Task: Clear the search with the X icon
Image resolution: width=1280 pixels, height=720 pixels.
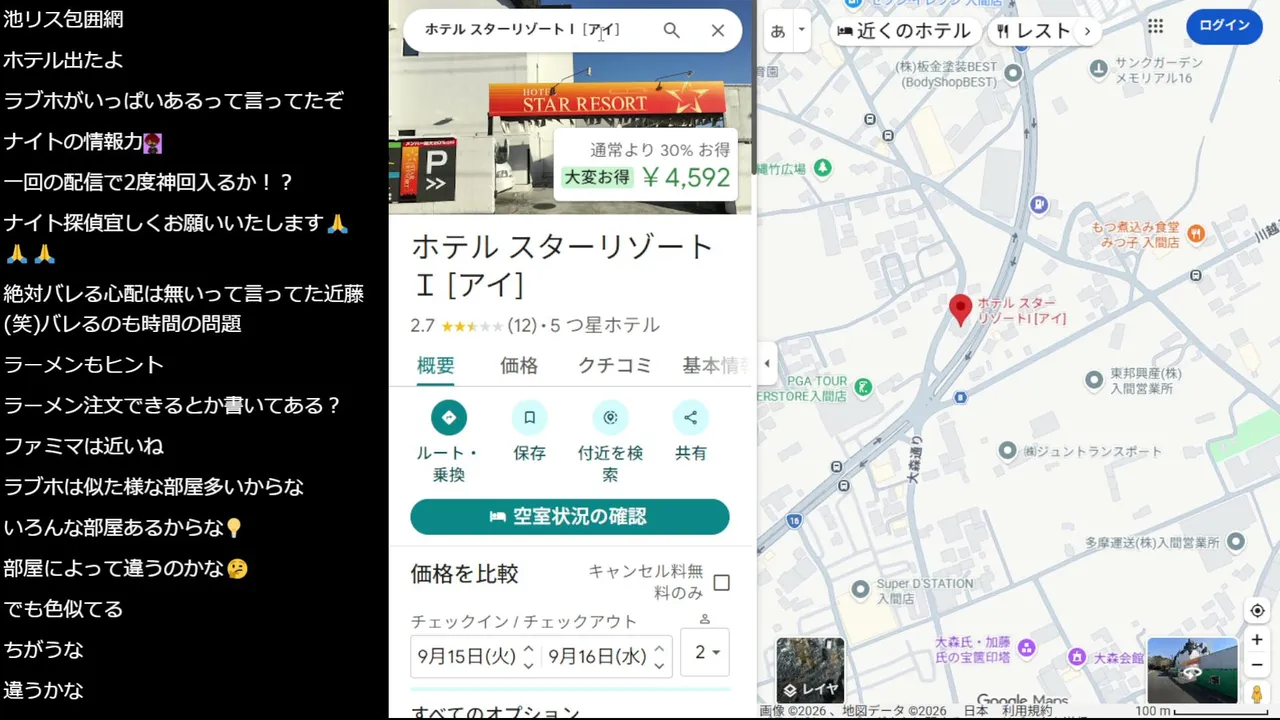Action: click(x=717, y=30)
